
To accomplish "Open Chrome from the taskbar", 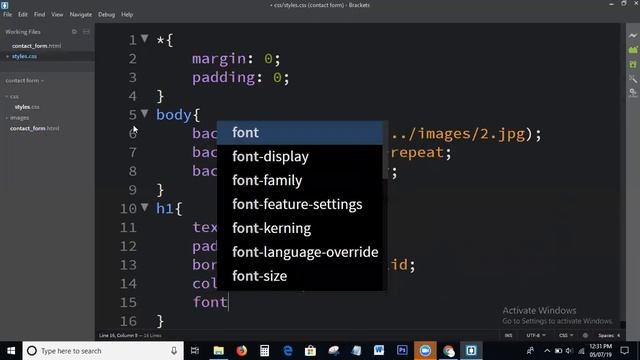I will pos(448,351).
